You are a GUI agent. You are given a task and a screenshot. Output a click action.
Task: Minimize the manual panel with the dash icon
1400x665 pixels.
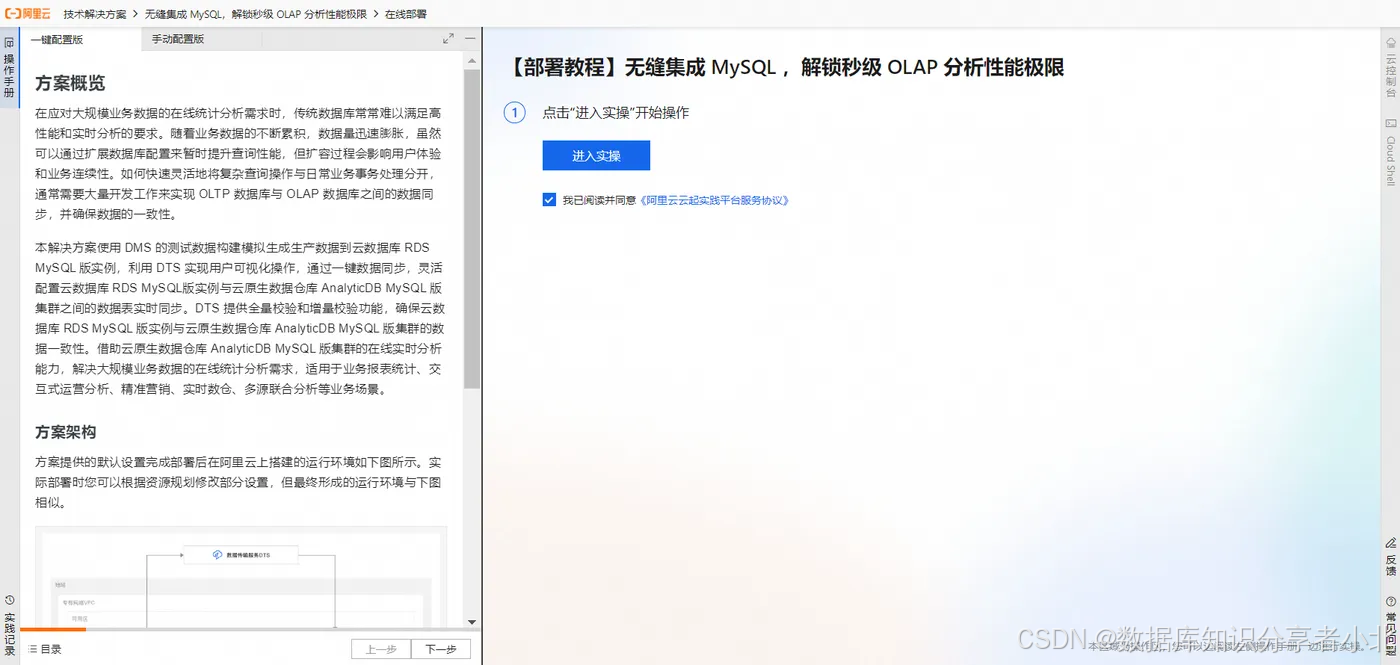tap(470, 39)
